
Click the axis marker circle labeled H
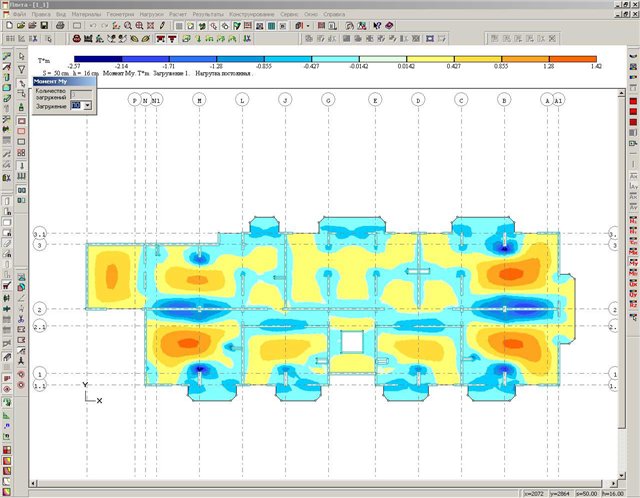199,101
